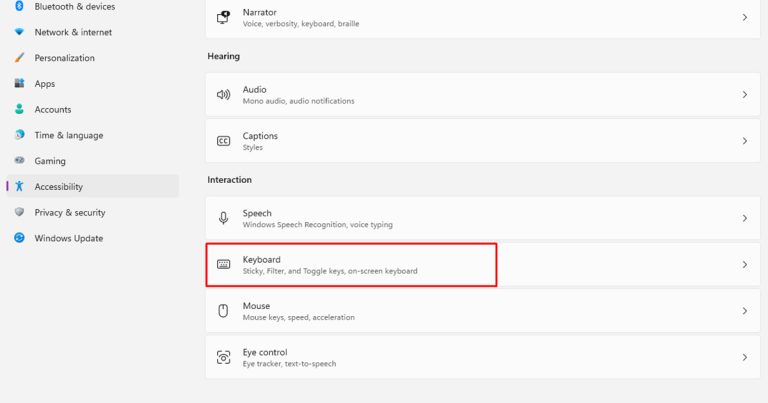The image size is (768, 403).
Task: Click the Network & internet wifi icon
Action: point(19,32)
